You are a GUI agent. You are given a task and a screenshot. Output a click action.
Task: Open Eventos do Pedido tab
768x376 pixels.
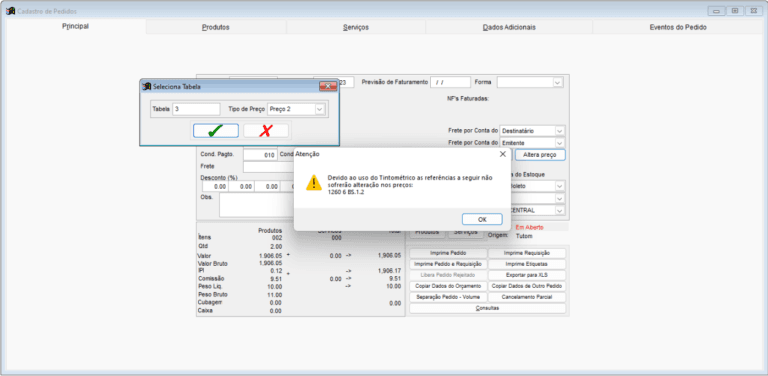click(678, 27)
